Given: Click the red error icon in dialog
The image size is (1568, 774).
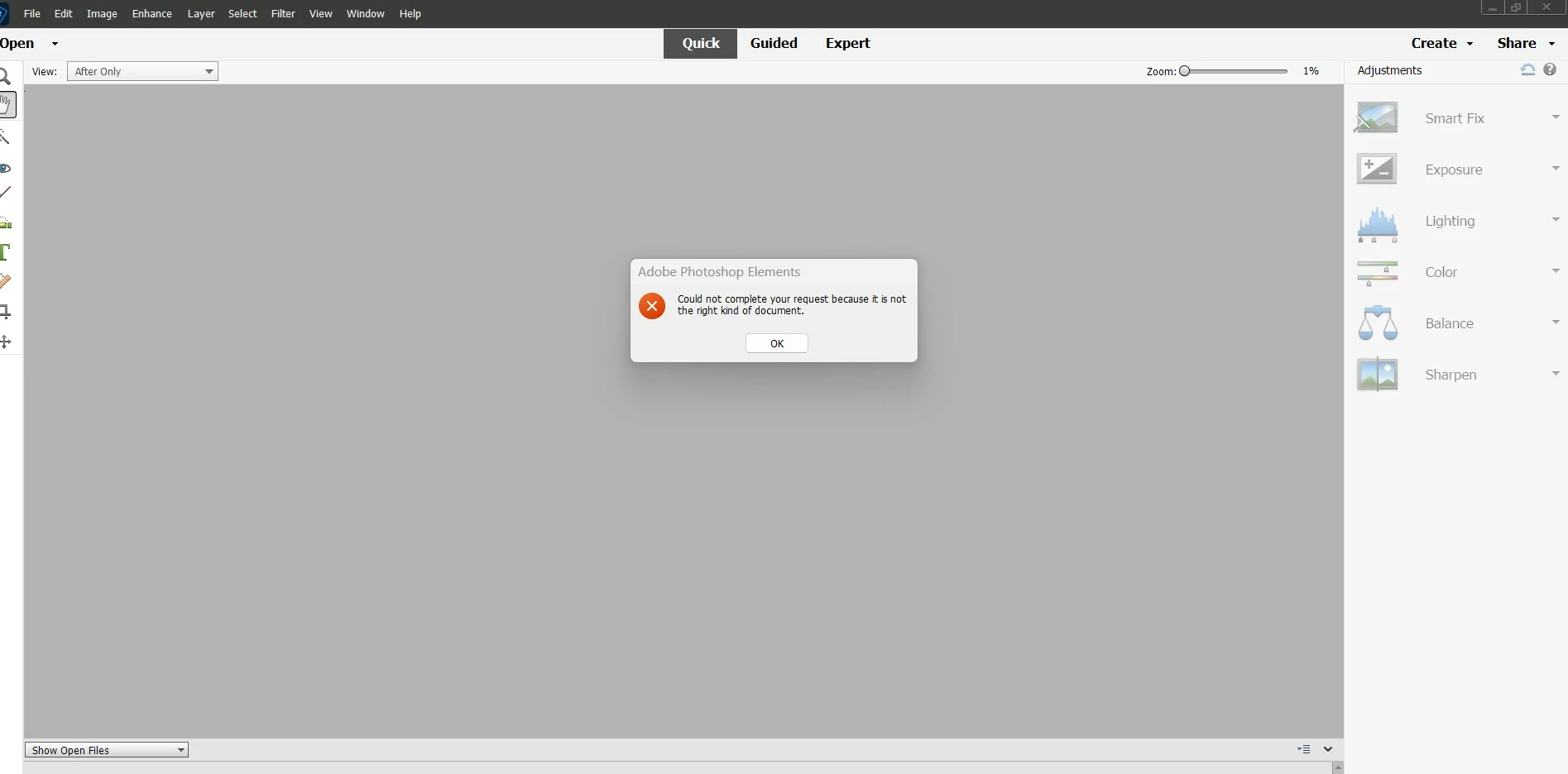Looking at the screenshot, I should pyautogui.click(x=652, y=306).
